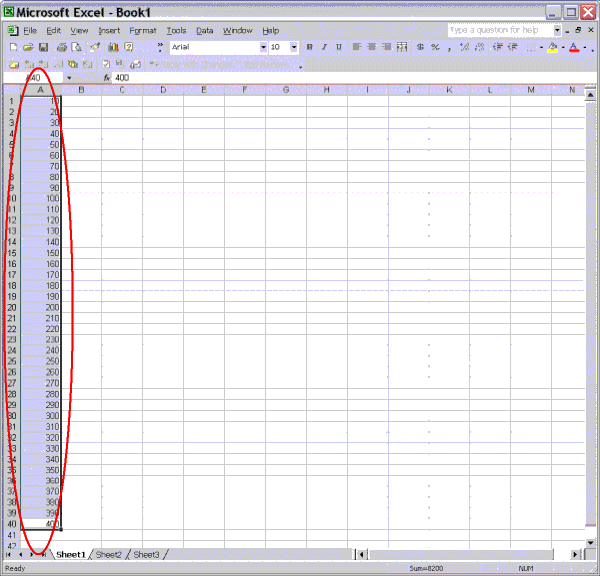Open the Chart Wizard icon

[x=113, y=47]
